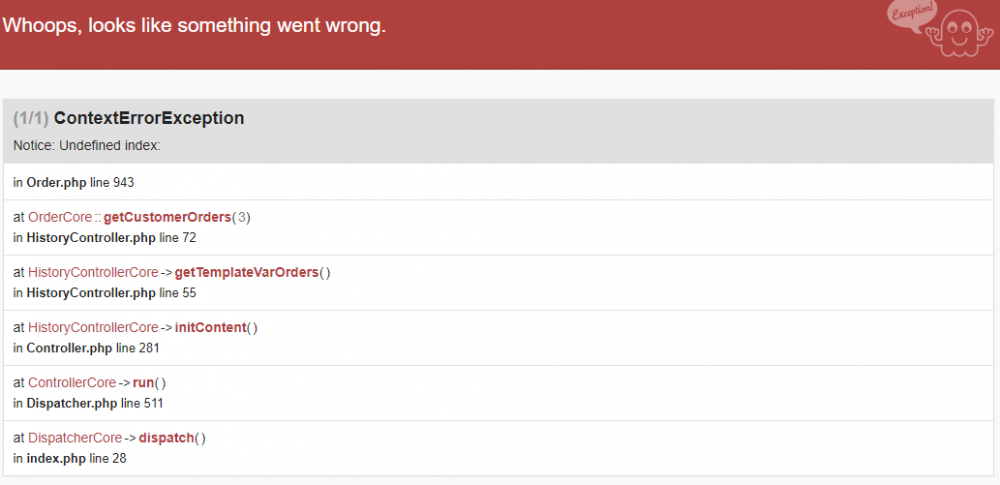Open the getCustomerOrders method link

click(167, 217)
